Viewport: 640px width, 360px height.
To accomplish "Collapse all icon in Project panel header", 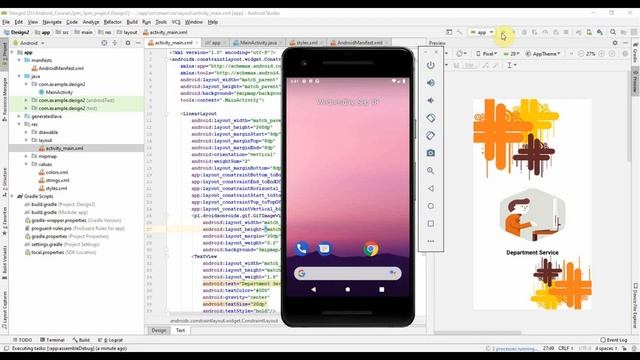I will (115, 43).
